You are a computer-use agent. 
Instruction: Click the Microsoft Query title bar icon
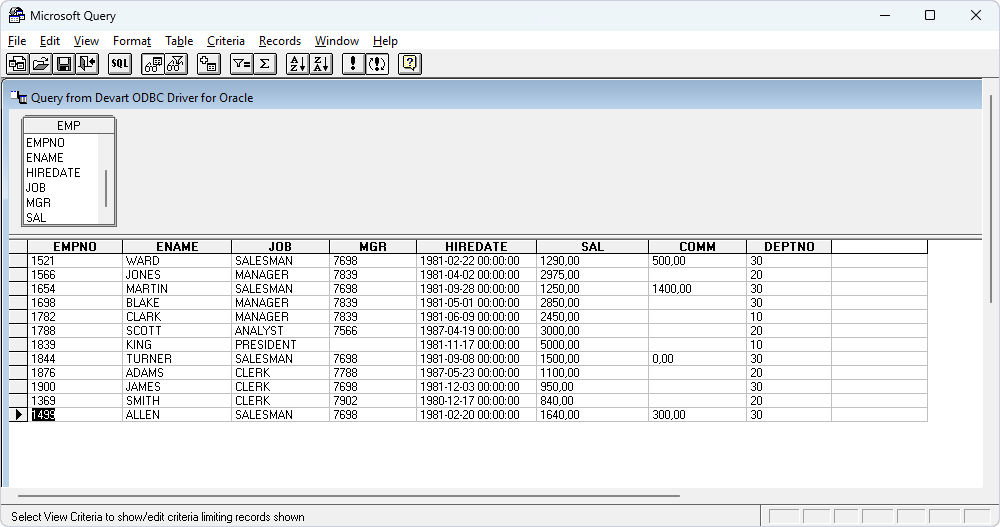[x=16, y=15]
